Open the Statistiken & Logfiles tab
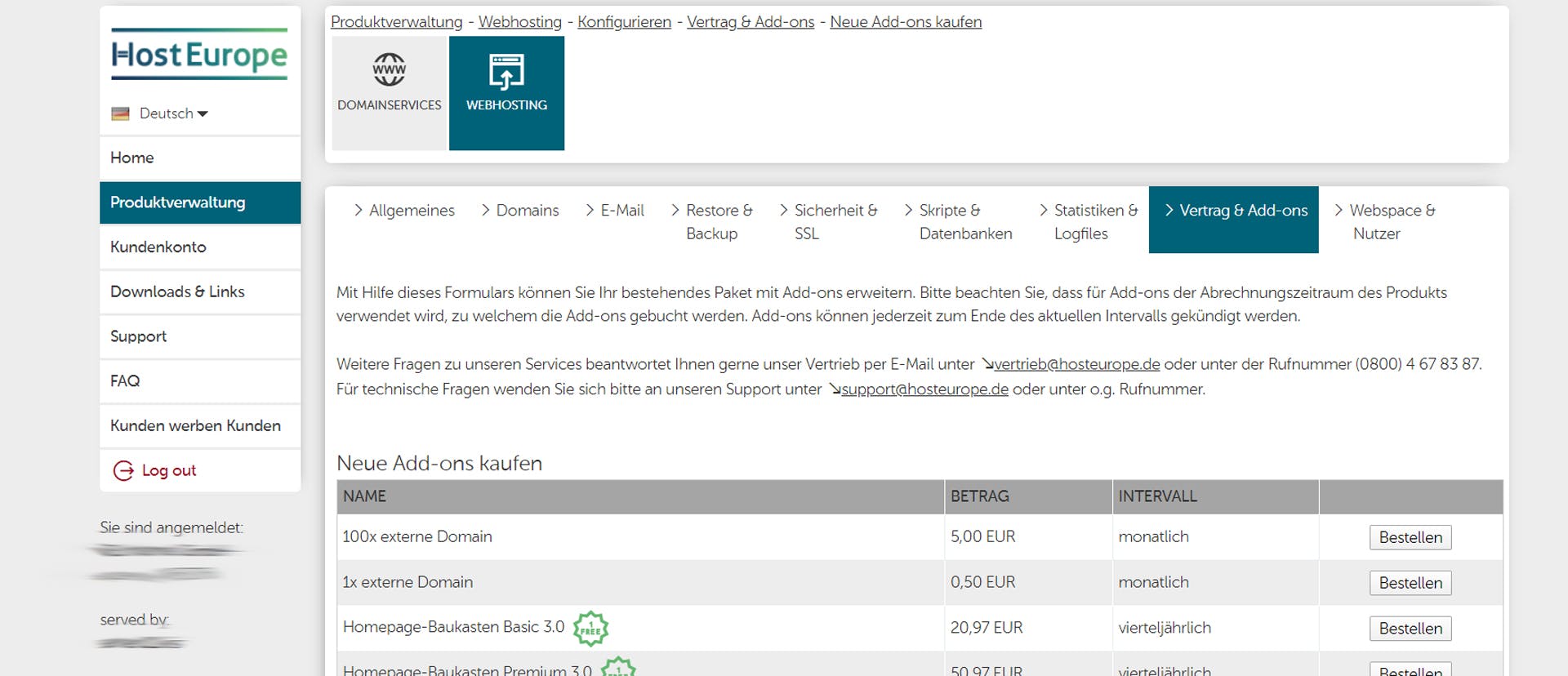The image size is (1568, 676). click(x=1088, y=221)
